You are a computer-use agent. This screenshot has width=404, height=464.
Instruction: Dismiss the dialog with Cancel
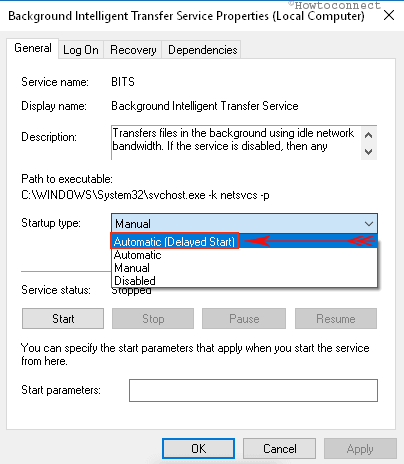click(x=279, y=449)
